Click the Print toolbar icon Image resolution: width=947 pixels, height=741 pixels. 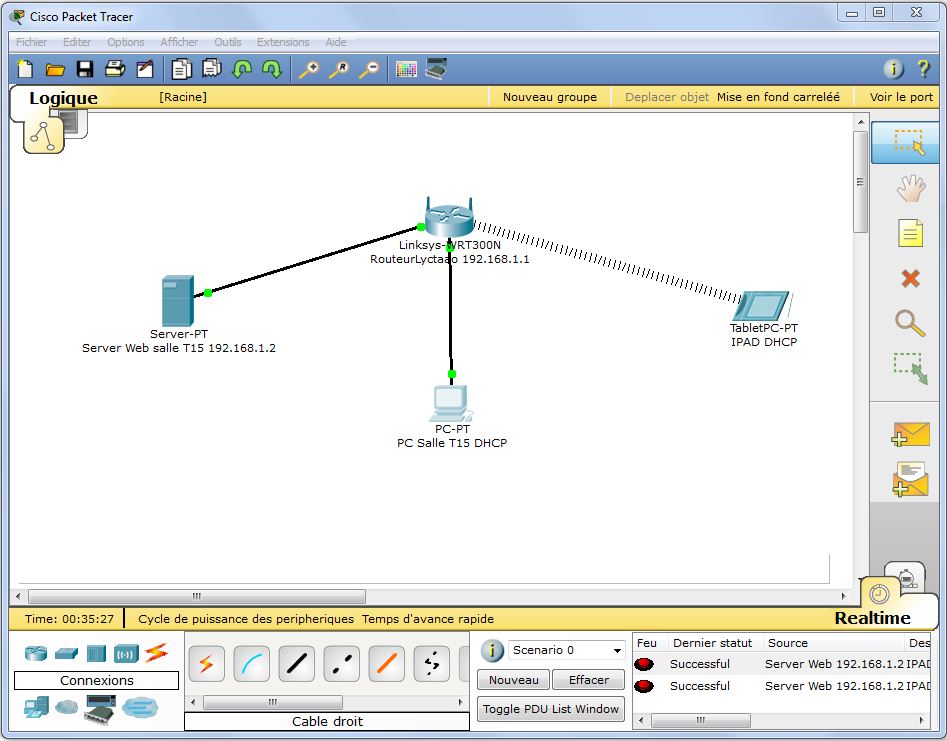coord(115,69)
